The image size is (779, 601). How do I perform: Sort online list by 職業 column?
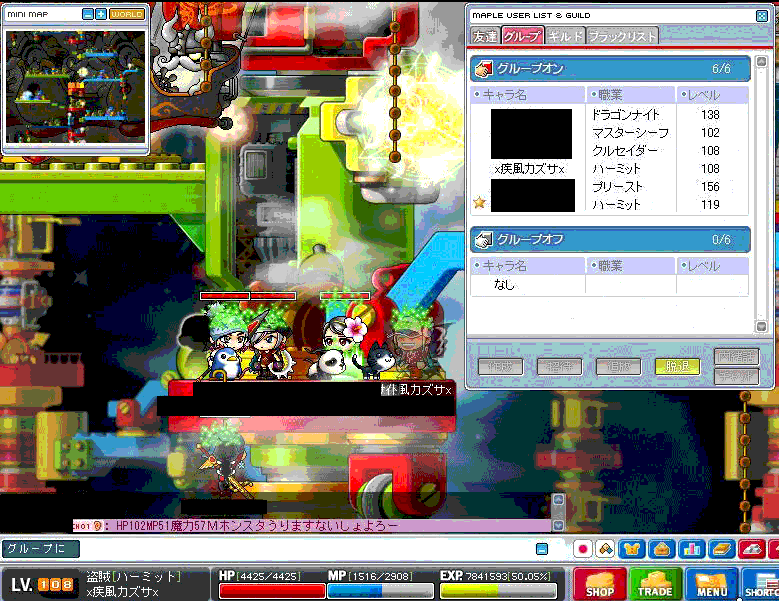tap(630, 94)
